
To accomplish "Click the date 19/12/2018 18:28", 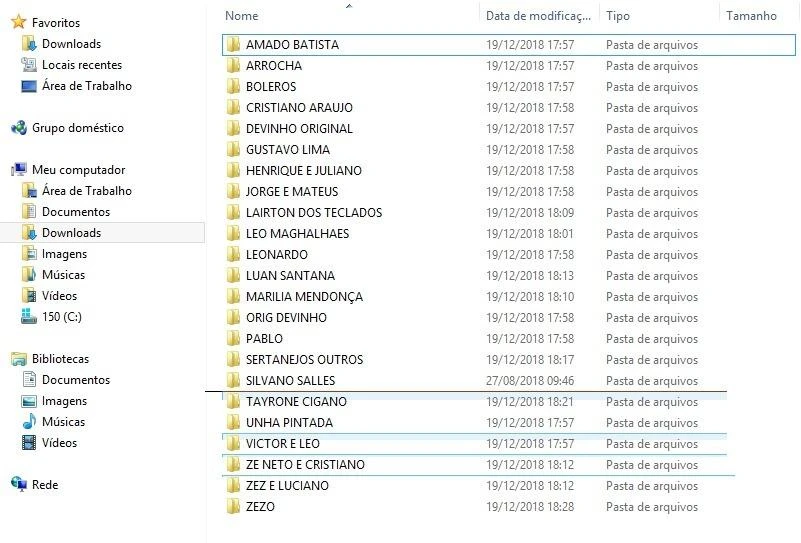I will coord(530,507).
